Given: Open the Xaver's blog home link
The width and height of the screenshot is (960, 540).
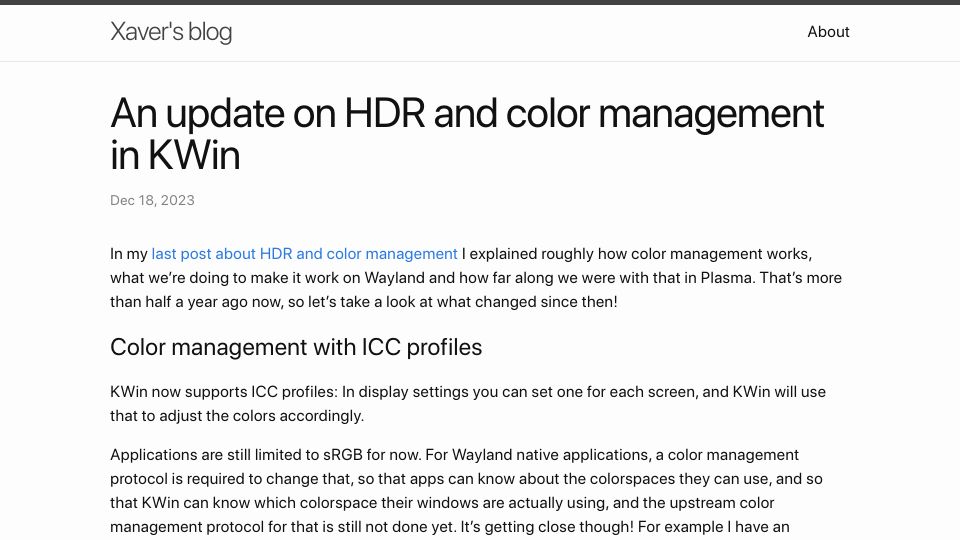Looking at the screenshot, I should tap(171, 32).
